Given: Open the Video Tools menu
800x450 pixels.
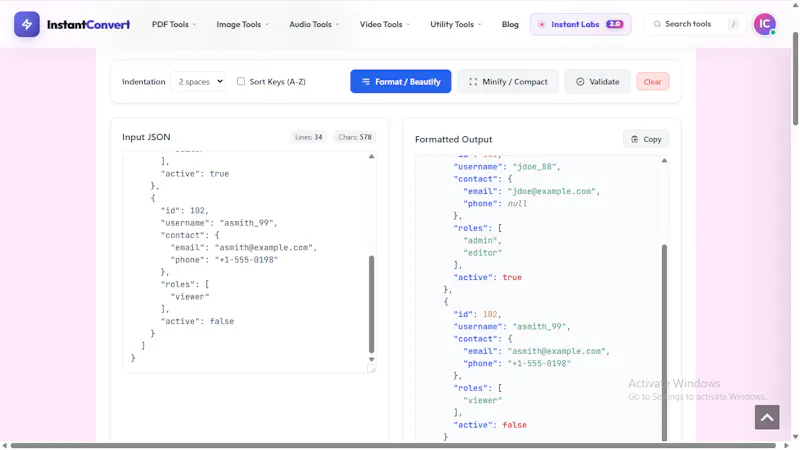Looking at the screenshot, I should point(384,24).
